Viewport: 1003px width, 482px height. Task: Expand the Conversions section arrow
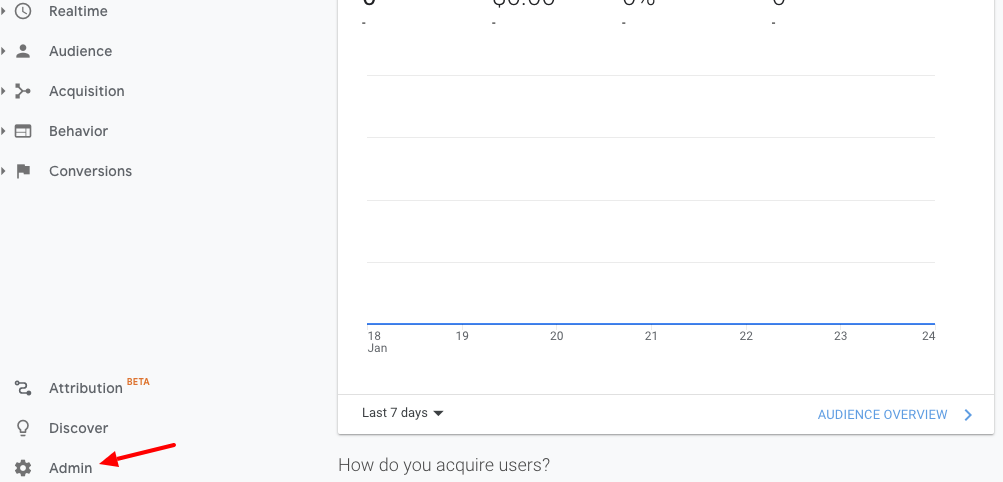pyautogui.click(x=3, y=171)
